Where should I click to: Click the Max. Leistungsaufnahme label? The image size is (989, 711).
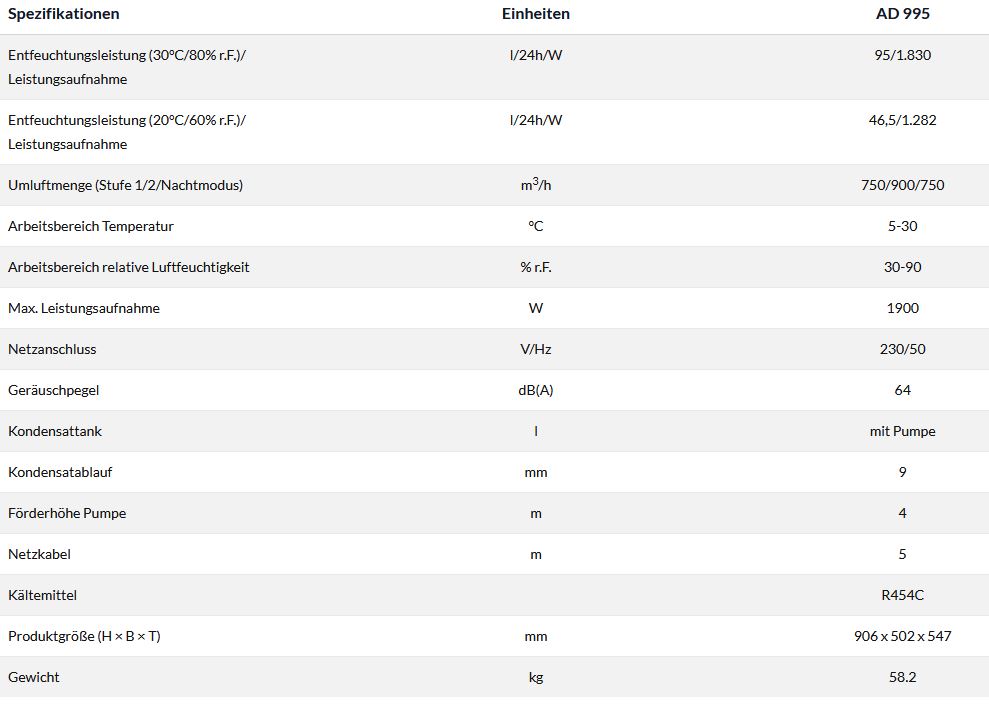pos(84,308)
